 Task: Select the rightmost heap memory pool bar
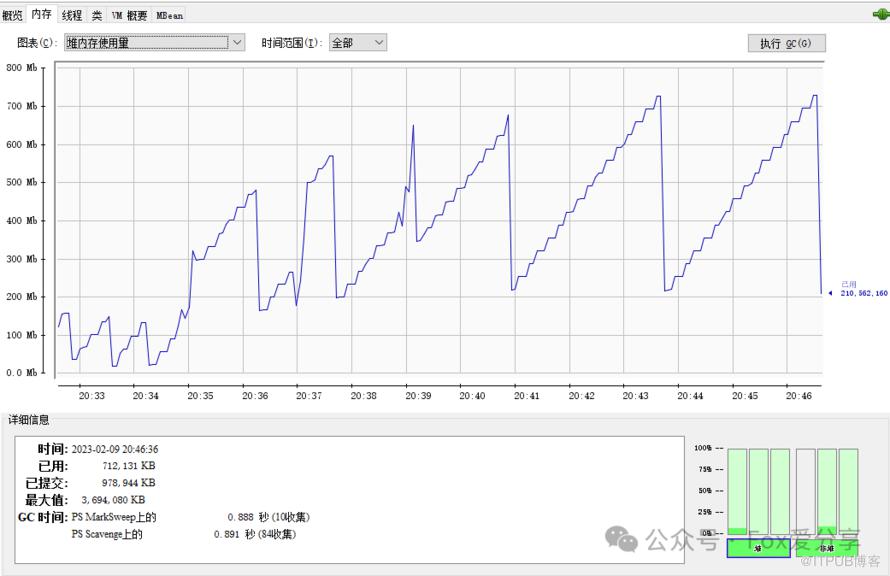[x=780, y=491]
